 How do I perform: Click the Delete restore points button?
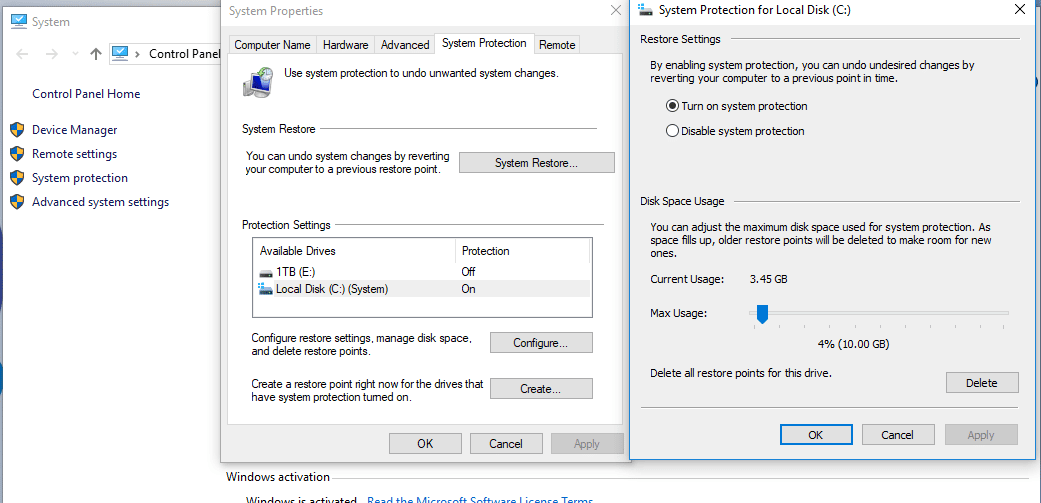click(x=982, y=383)
